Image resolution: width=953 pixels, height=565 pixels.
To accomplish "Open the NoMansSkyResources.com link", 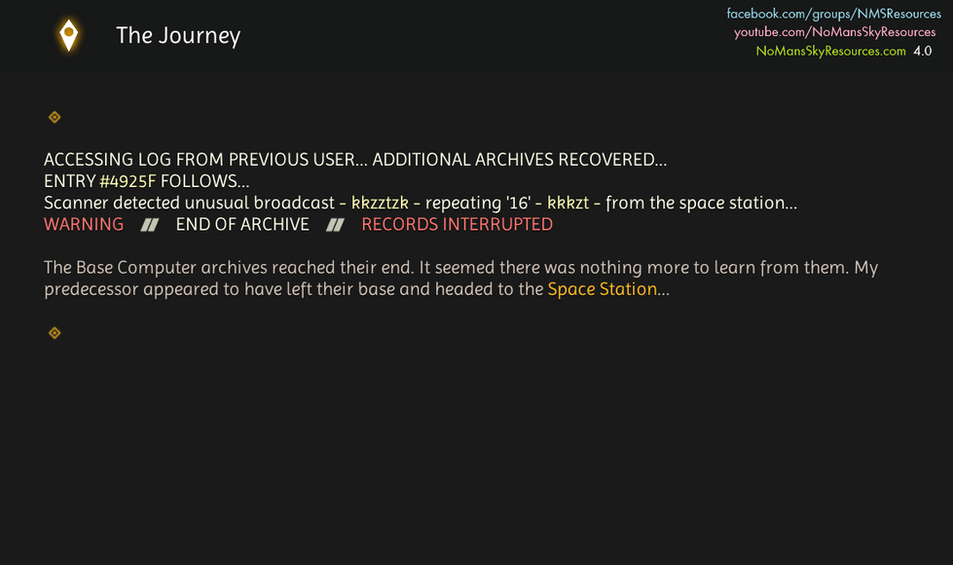I will click(x=831, y=51).
